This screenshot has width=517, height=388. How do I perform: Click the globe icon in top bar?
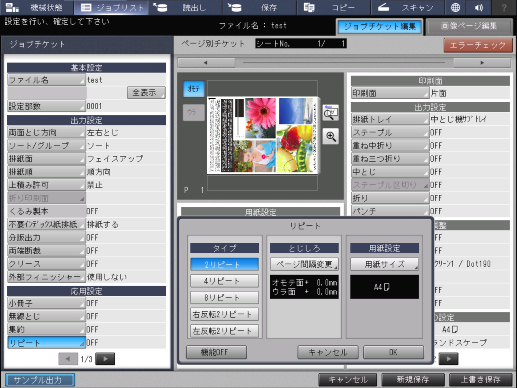[x=455, y=7]
